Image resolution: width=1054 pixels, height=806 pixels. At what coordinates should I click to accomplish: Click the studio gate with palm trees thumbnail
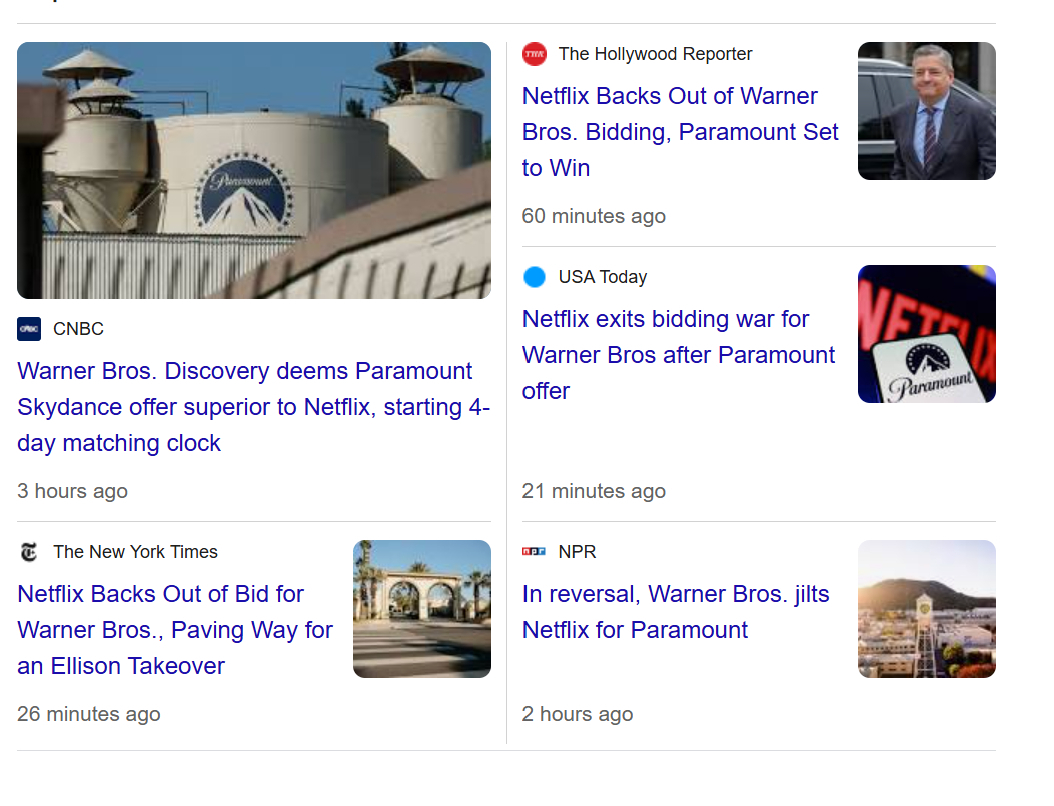[x=421, y=609]
